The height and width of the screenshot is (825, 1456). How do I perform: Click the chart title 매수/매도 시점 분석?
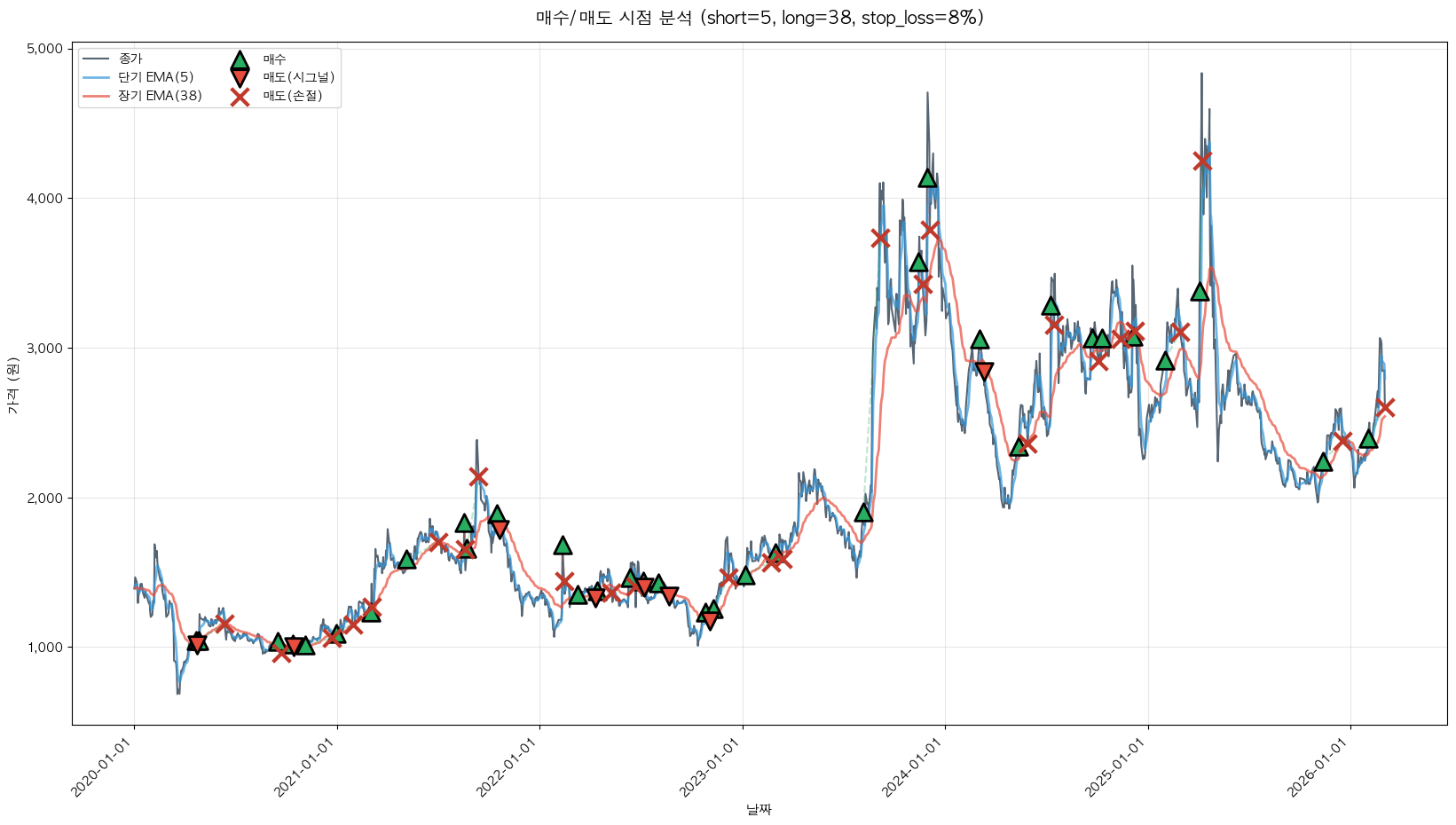(759, 18)
